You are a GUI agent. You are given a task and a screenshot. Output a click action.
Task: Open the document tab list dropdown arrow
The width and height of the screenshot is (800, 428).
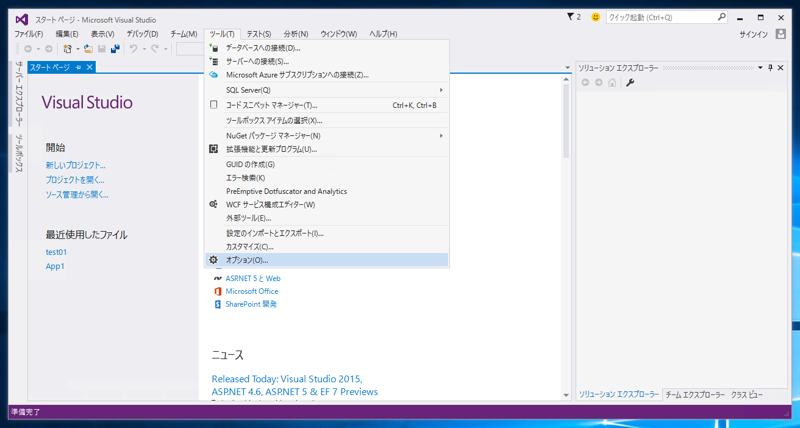pyautogui.click(x=568, y=68)
